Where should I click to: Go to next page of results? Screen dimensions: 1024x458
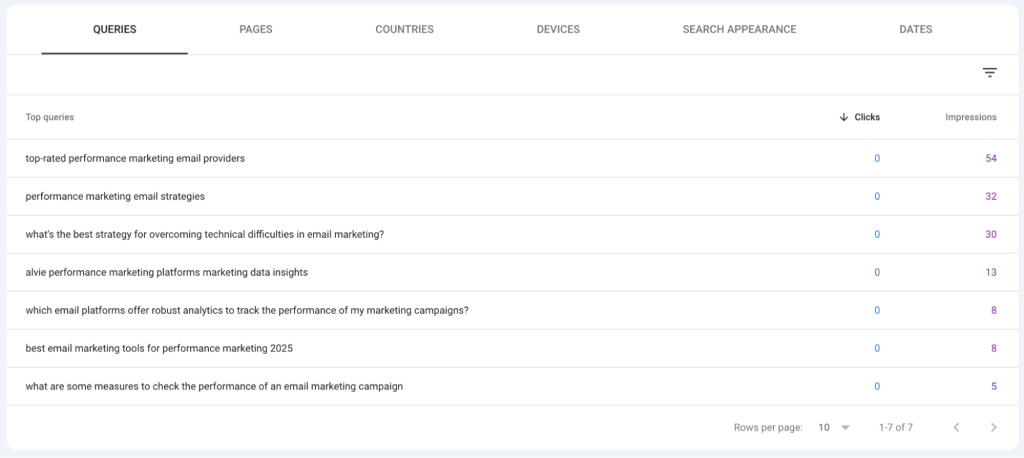click(993, 427)
